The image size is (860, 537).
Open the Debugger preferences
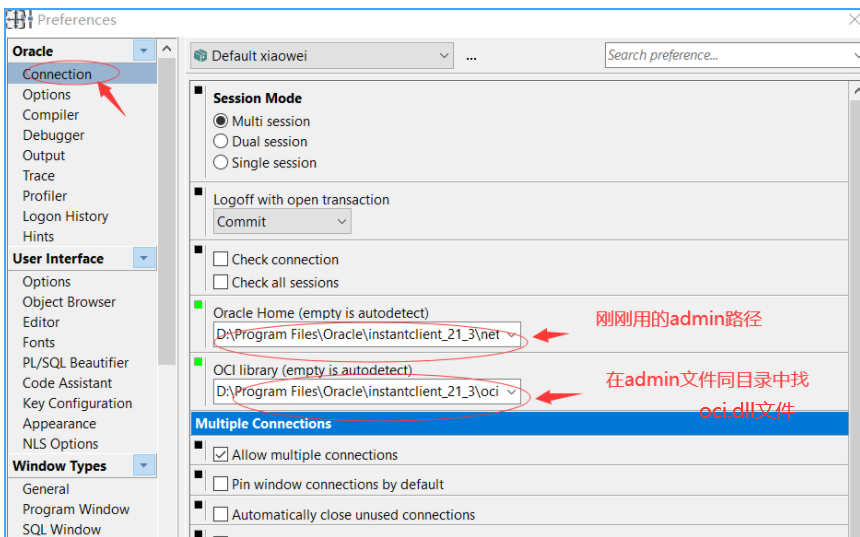coord(53,135)
